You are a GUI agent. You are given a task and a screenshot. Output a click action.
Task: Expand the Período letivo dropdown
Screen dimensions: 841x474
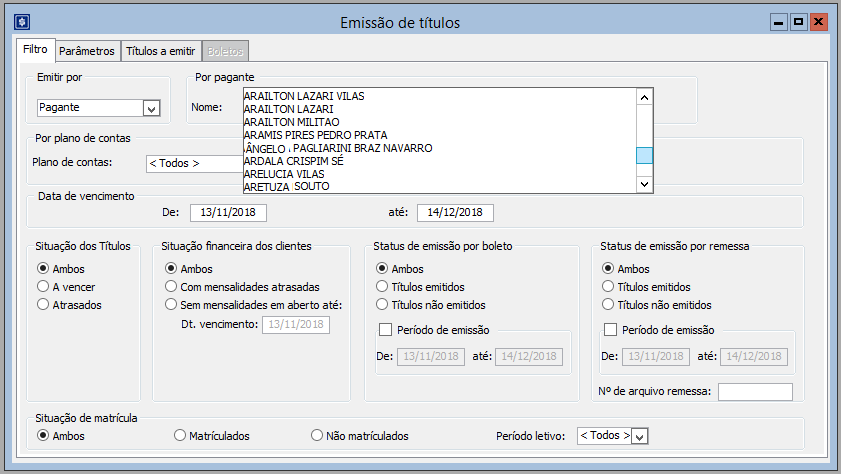coord(640,436)
